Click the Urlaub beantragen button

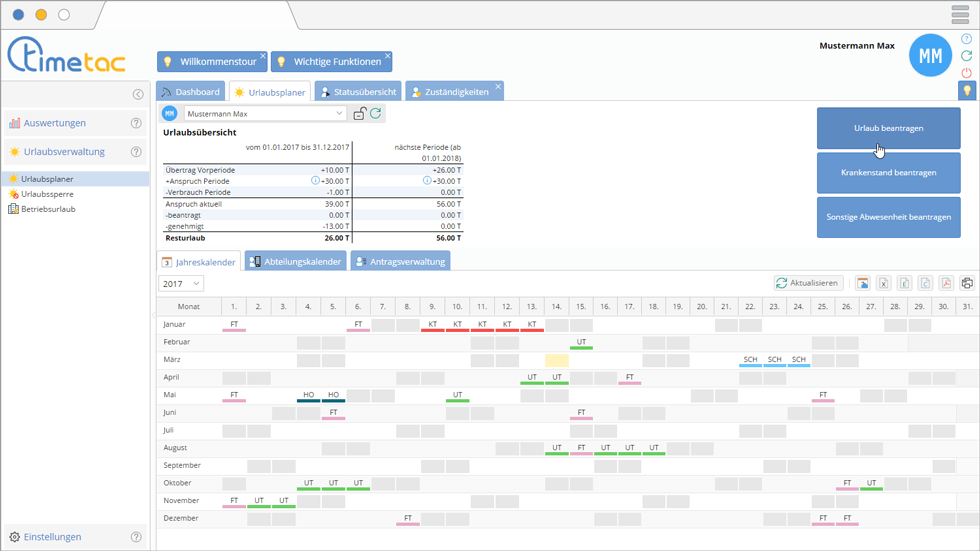888,129
